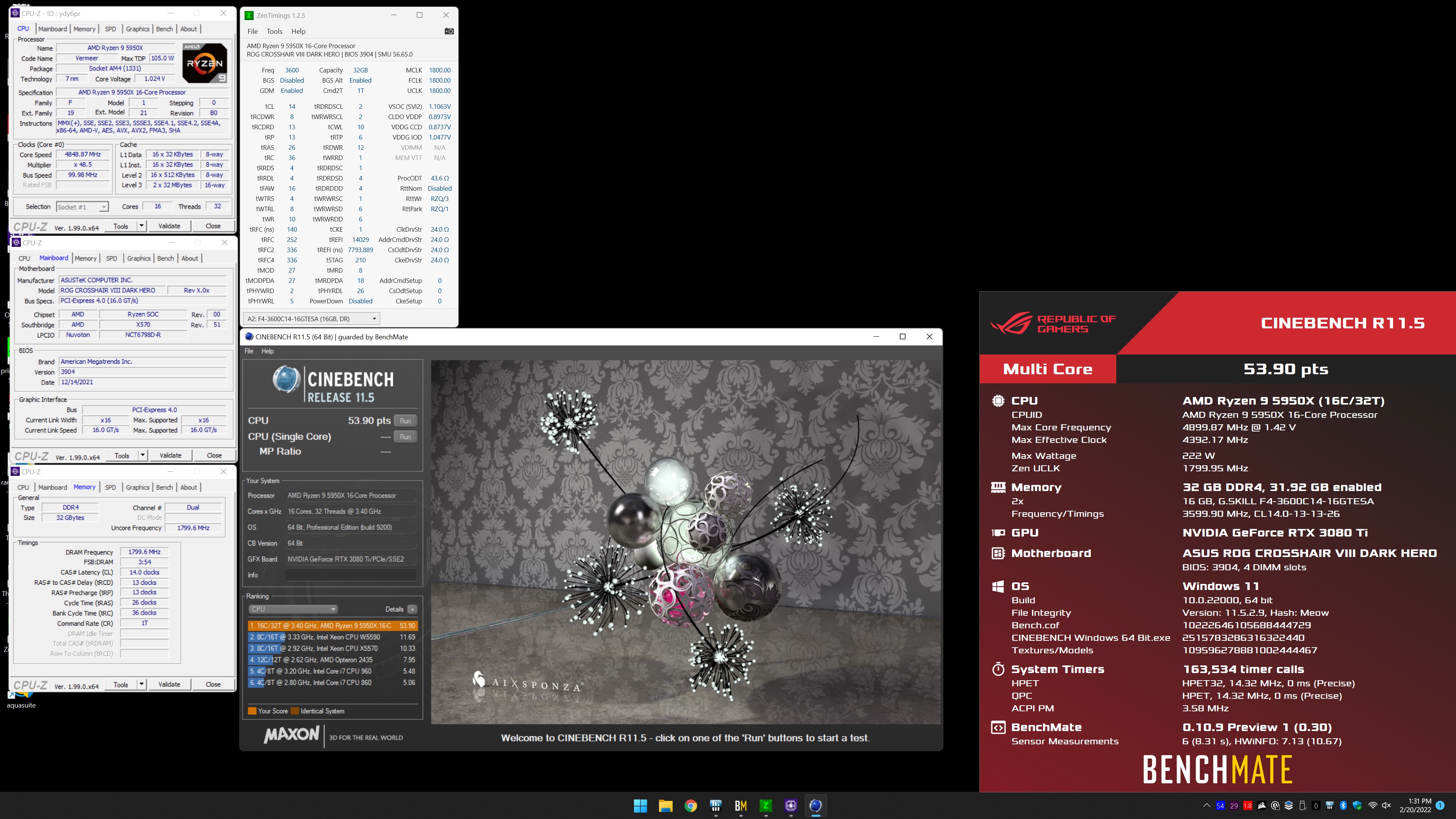Click Validate in the CPU-Z CPU window
Viewport: 1456px width, 819px height.
[x=169, y=226]
